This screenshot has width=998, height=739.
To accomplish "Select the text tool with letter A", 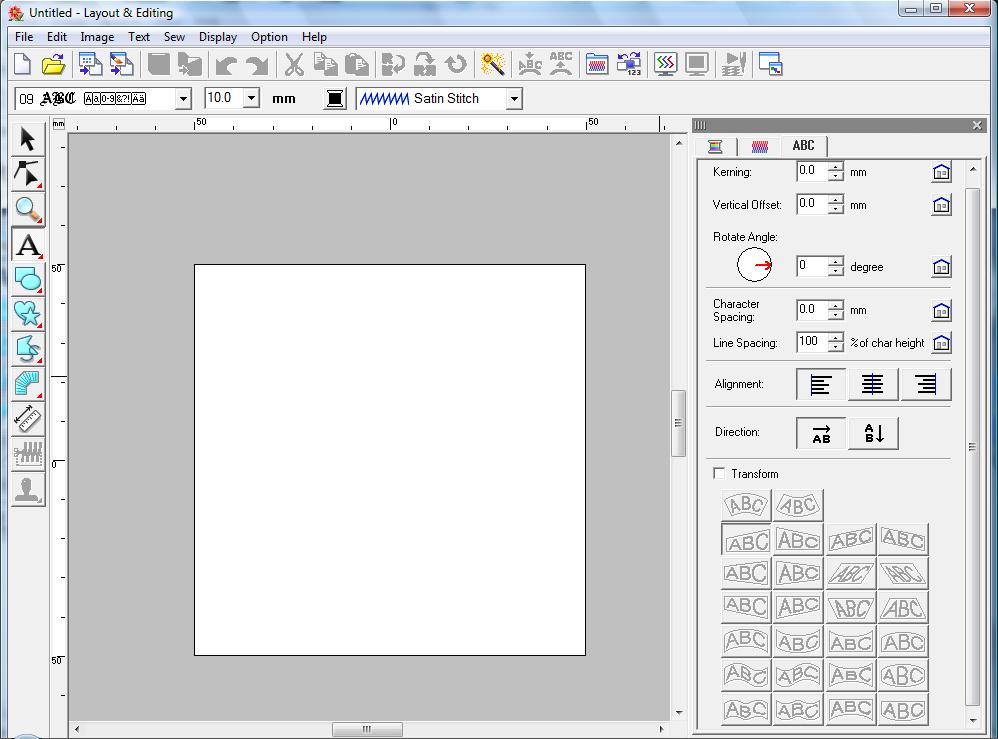I will [x=28, y=244].
